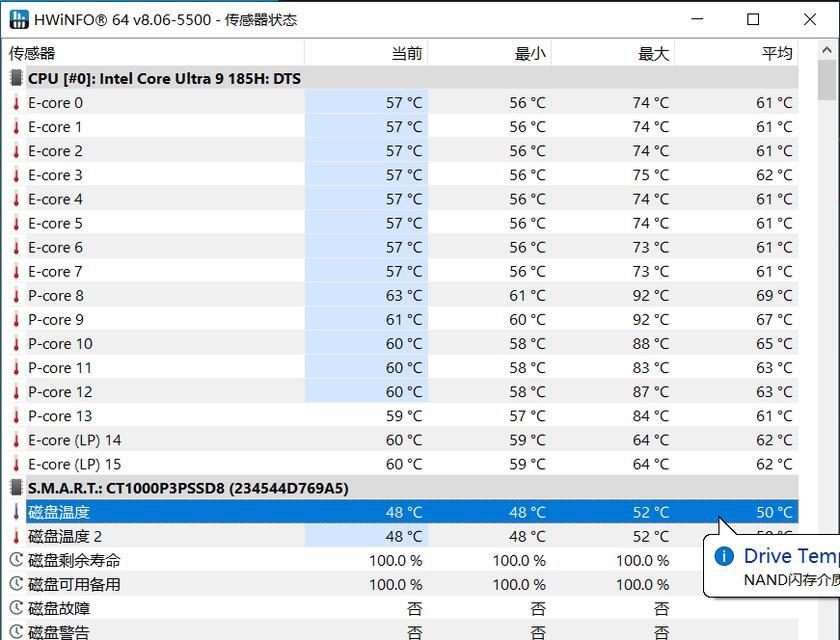Click the 磁盘警告 row label
Screen dimensions: 840x640
pos(59,633)
